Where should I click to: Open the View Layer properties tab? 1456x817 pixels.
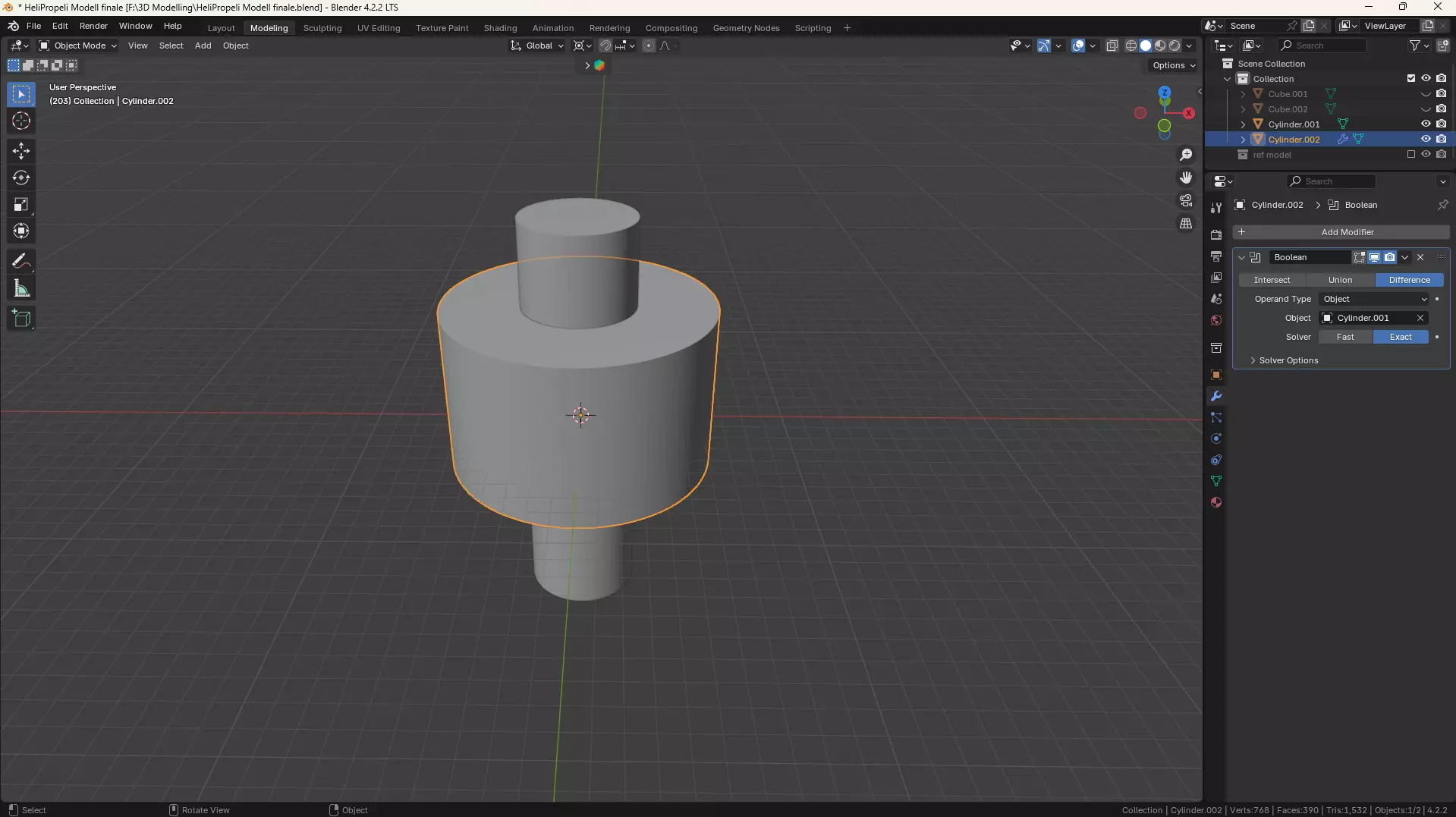[1216, 278]
